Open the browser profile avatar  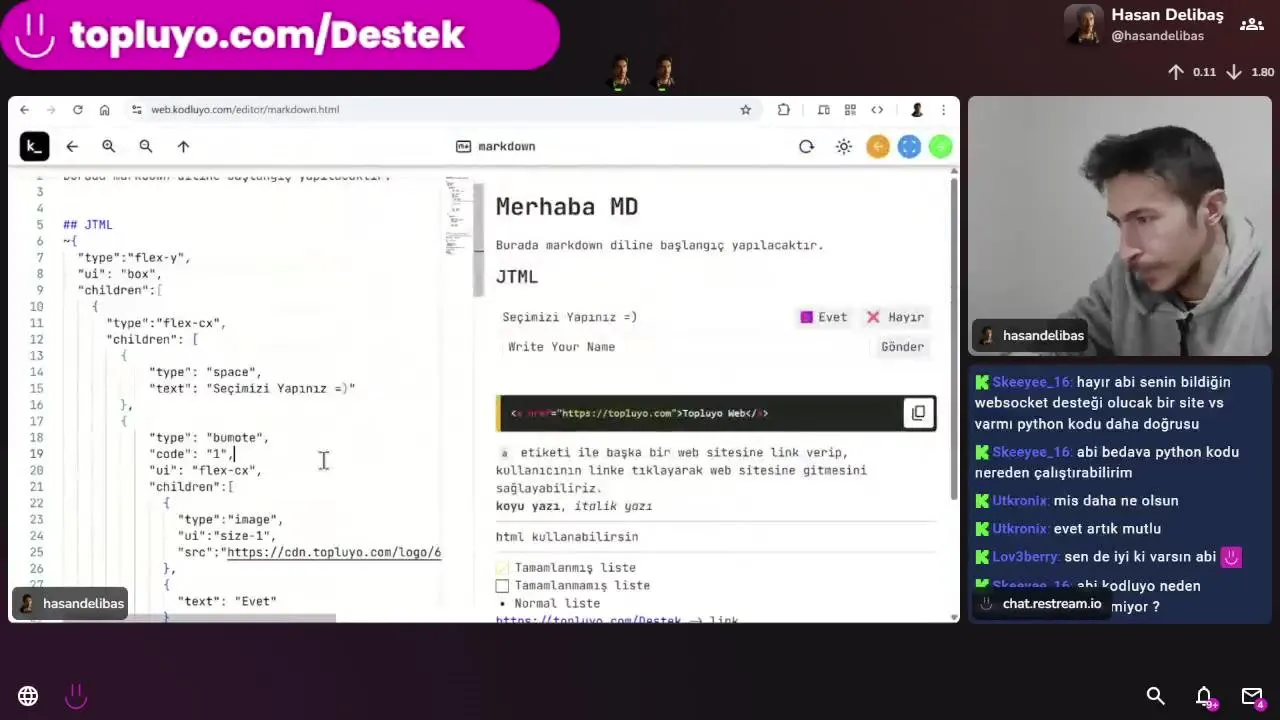pos(917,110)
